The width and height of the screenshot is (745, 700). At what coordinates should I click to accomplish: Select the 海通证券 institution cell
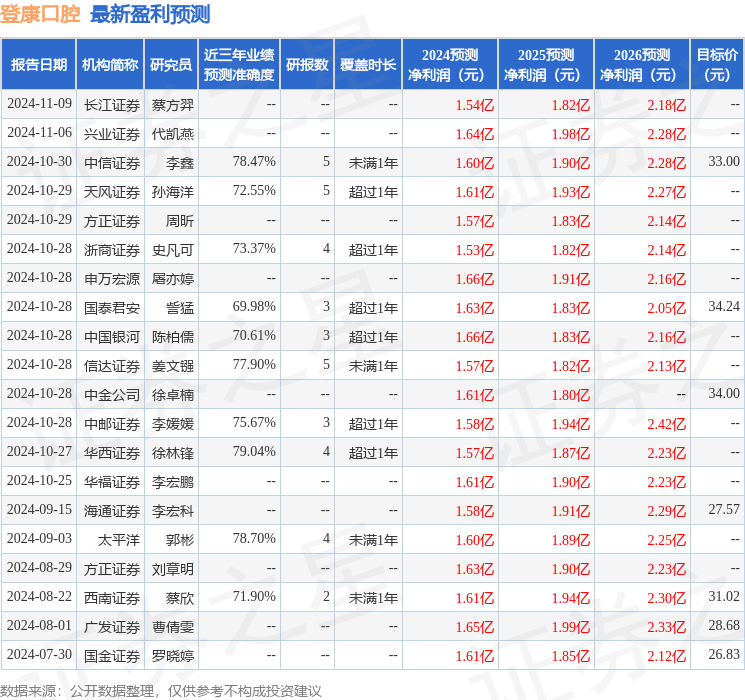pos(112,511)
